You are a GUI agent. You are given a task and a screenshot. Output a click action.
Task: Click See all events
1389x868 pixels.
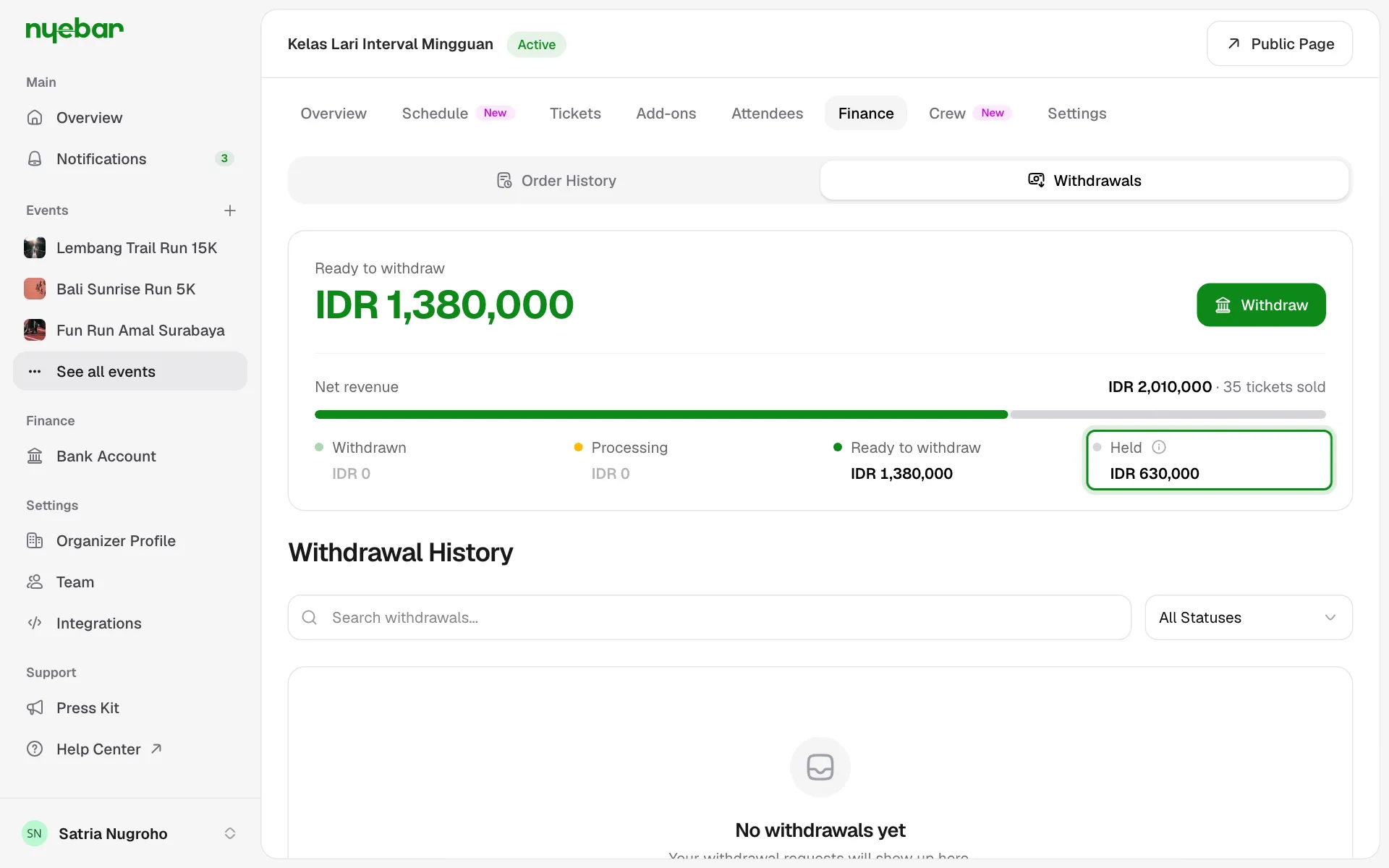coord(130,371)
